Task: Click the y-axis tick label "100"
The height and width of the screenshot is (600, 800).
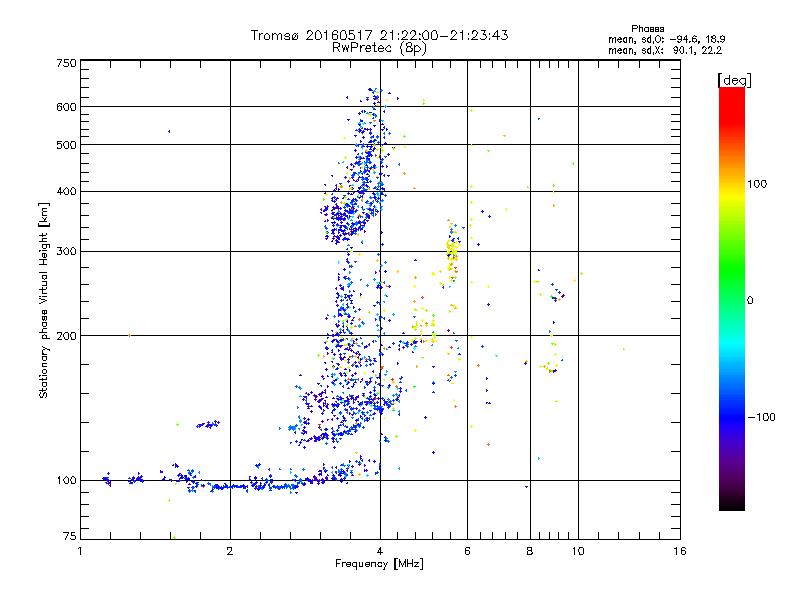Action: tap(66, 480)
